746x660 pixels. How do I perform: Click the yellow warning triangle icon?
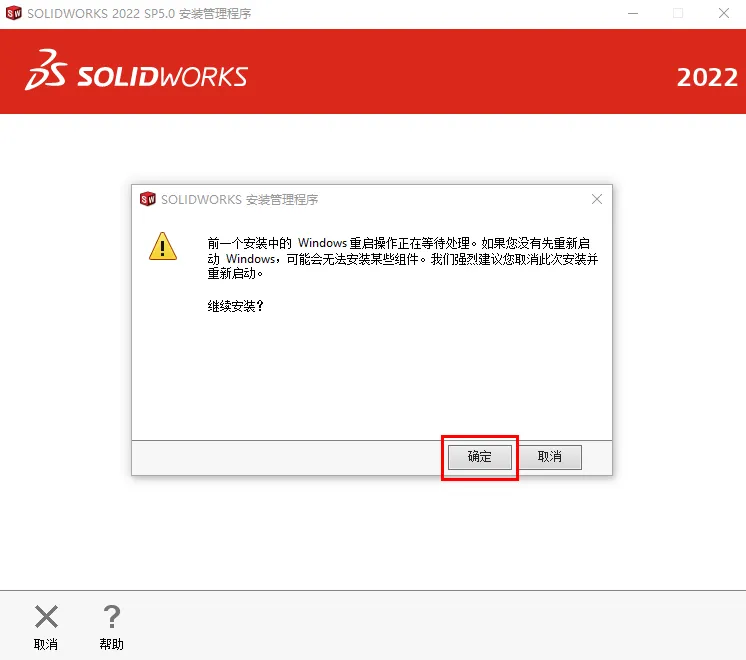pyautogui.click(x=163, y=246)
